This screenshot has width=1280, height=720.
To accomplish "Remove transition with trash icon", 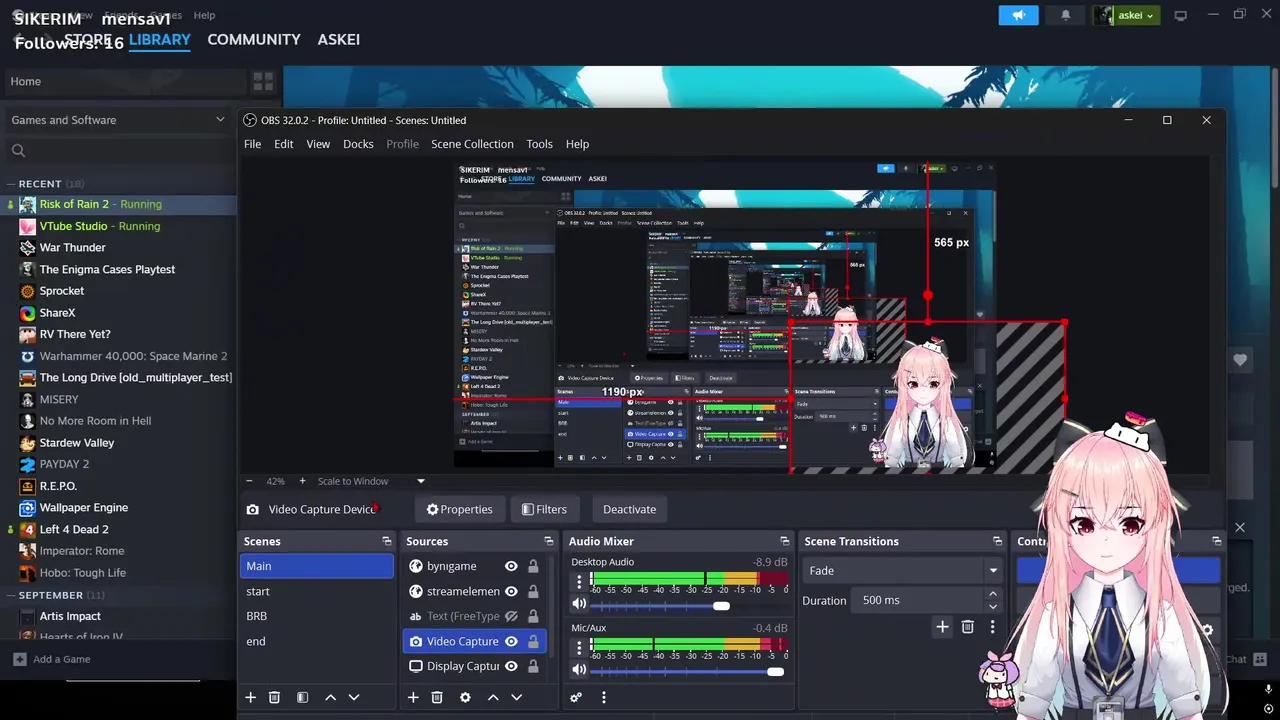I will point(967,627).
